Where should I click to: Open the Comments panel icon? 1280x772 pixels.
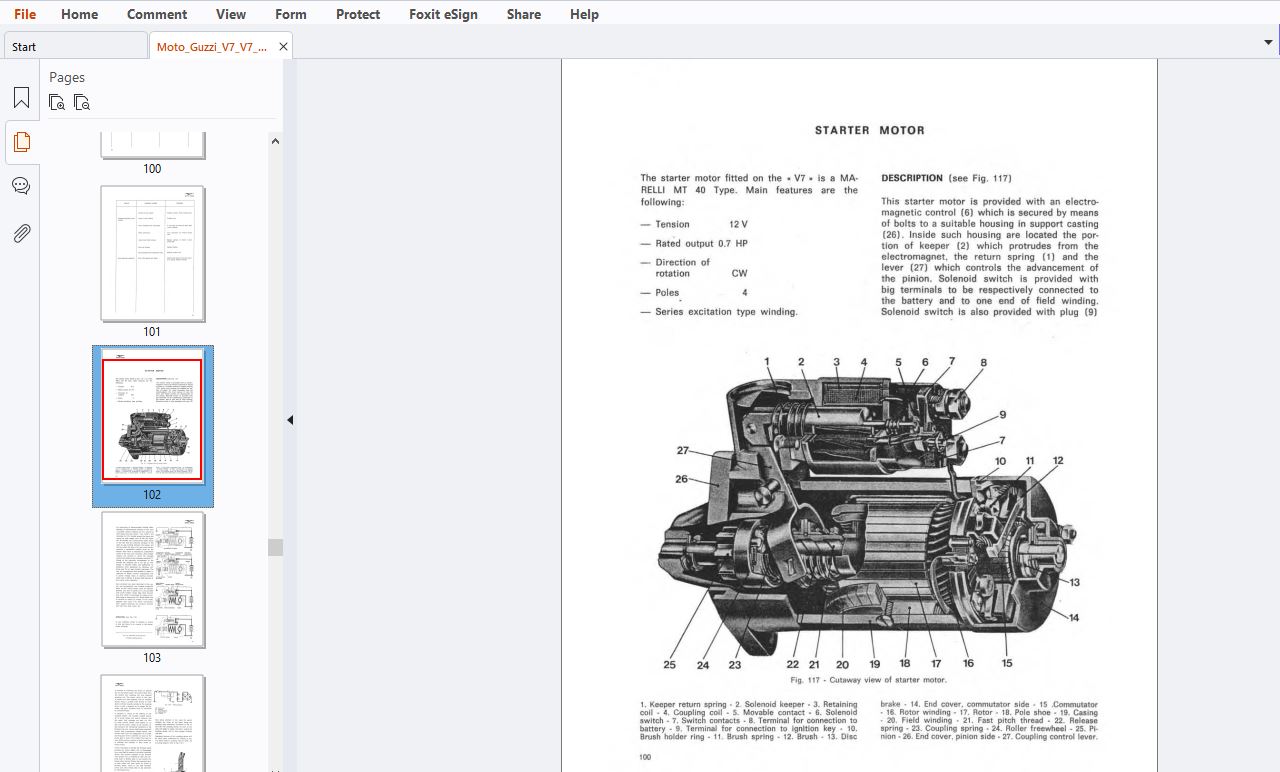pyautogui.click(x=21, y=186)
